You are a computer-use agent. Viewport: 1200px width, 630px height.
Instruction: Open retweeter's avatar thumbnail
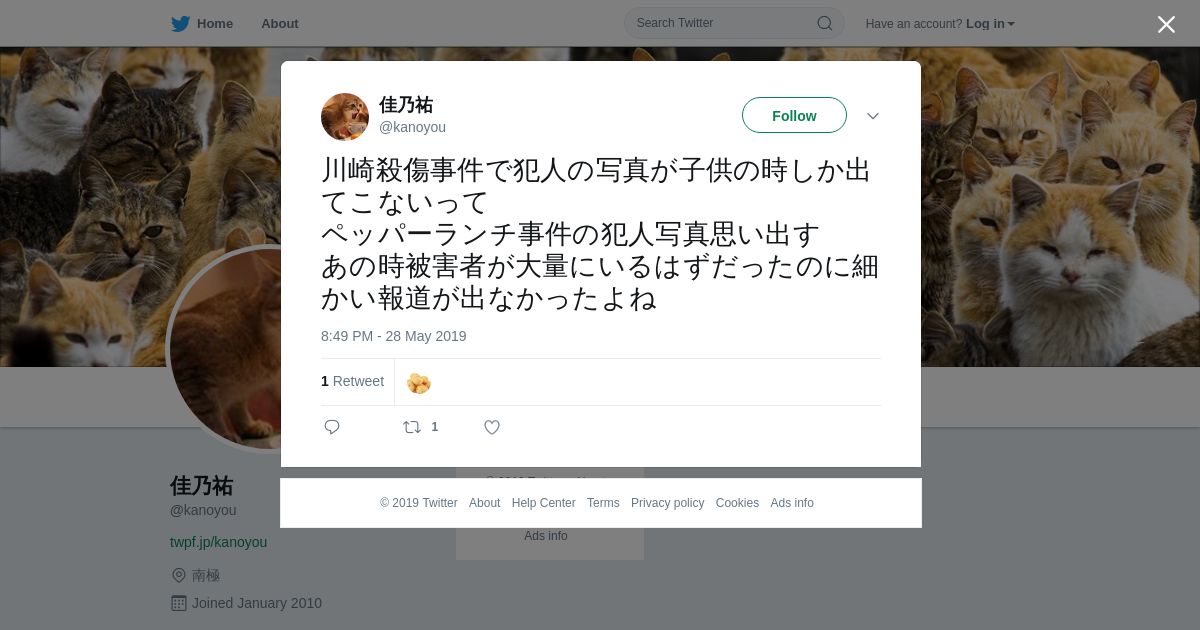click(x=419, y=383)
